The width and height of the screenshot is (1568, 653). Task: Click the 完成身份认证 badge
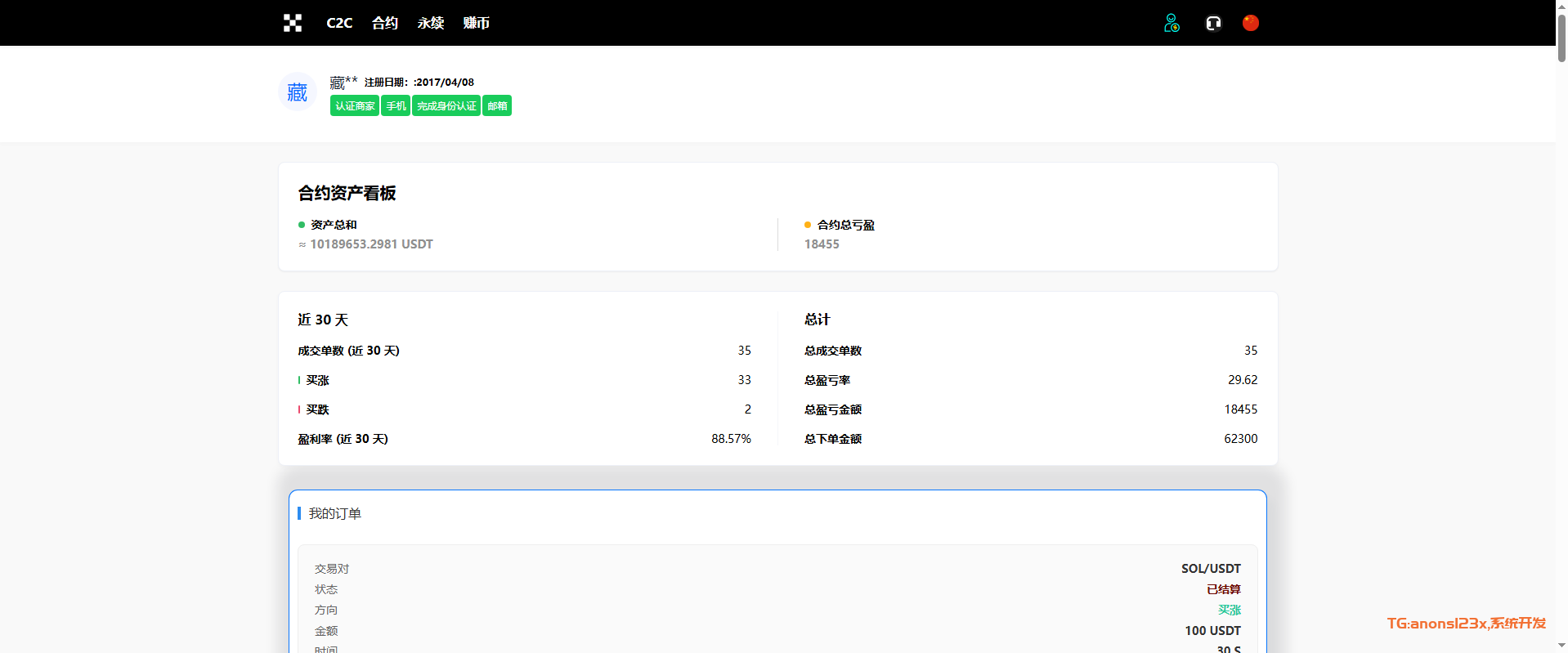click(446, 106)
